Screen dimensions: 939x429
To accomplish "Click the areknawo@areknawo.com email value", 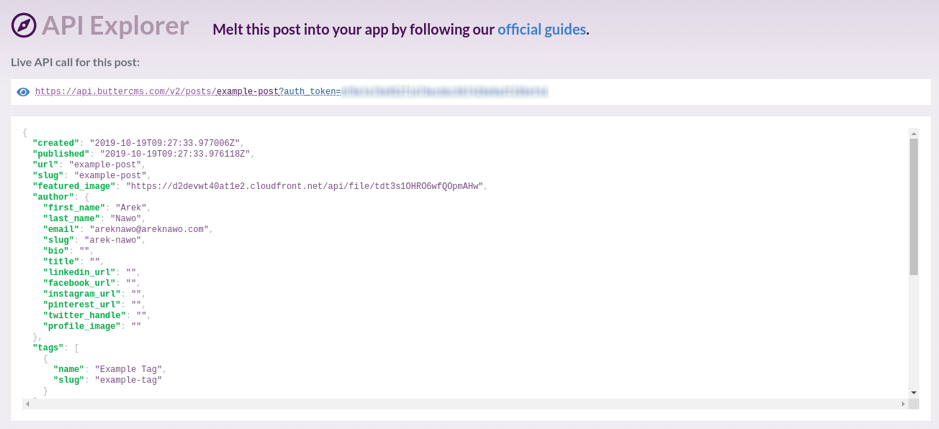I will click(x=150, y=229).
